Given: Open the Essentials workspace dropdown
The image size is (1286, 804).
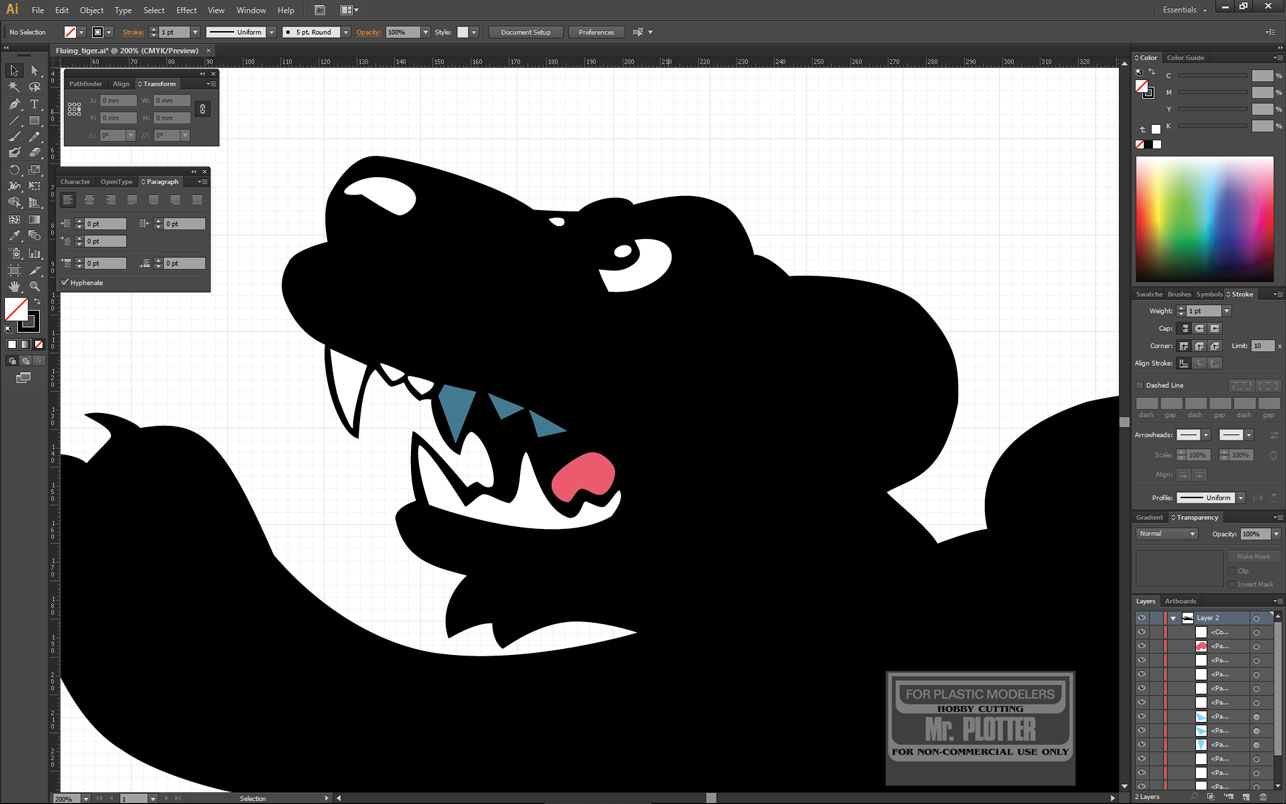Looking at the screenshot, I should coord(1185,10).
